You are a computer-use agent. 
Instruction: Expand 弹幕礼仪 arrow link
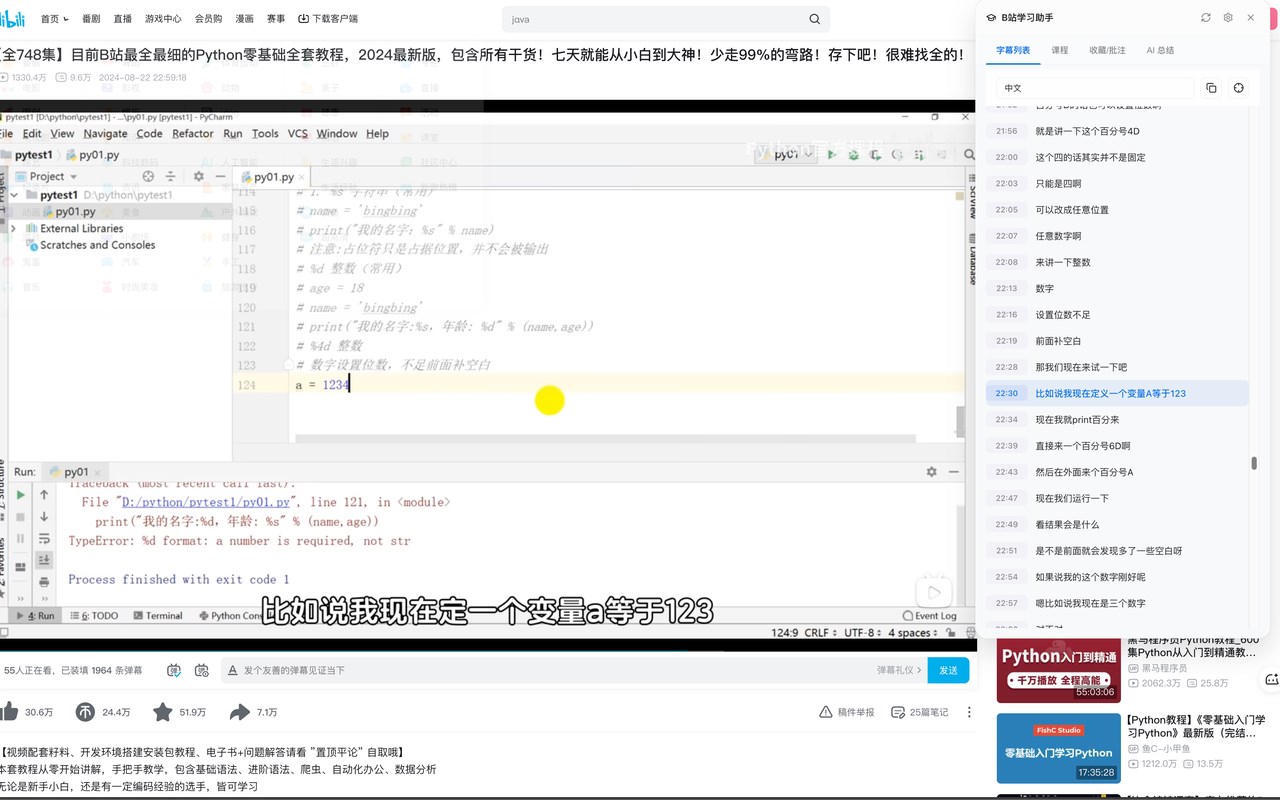(x=900, y=670)
